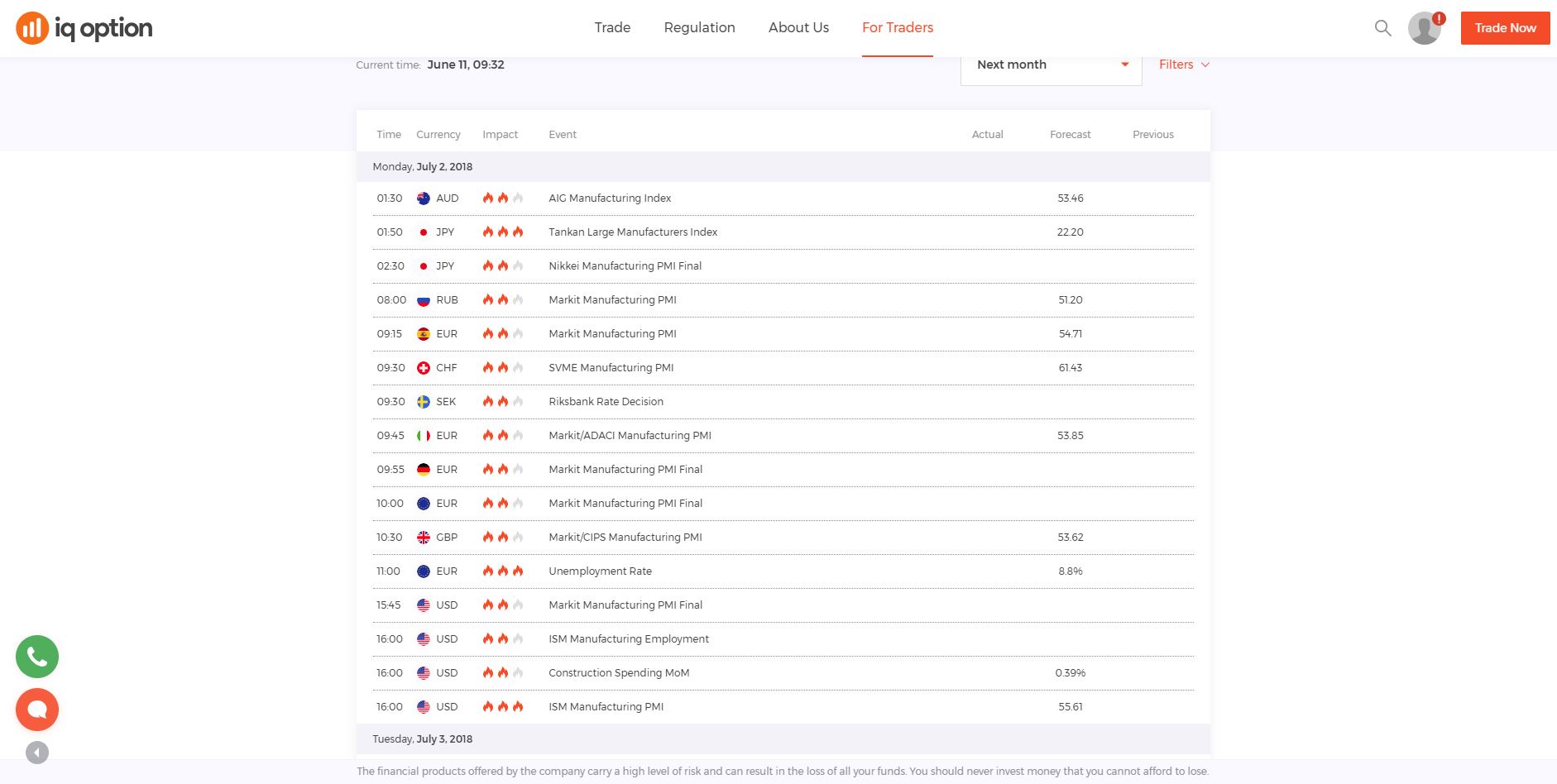Click impact flames for Riksbank Rate Decision
Screen dimensions: 1557x784
point(503,402)
